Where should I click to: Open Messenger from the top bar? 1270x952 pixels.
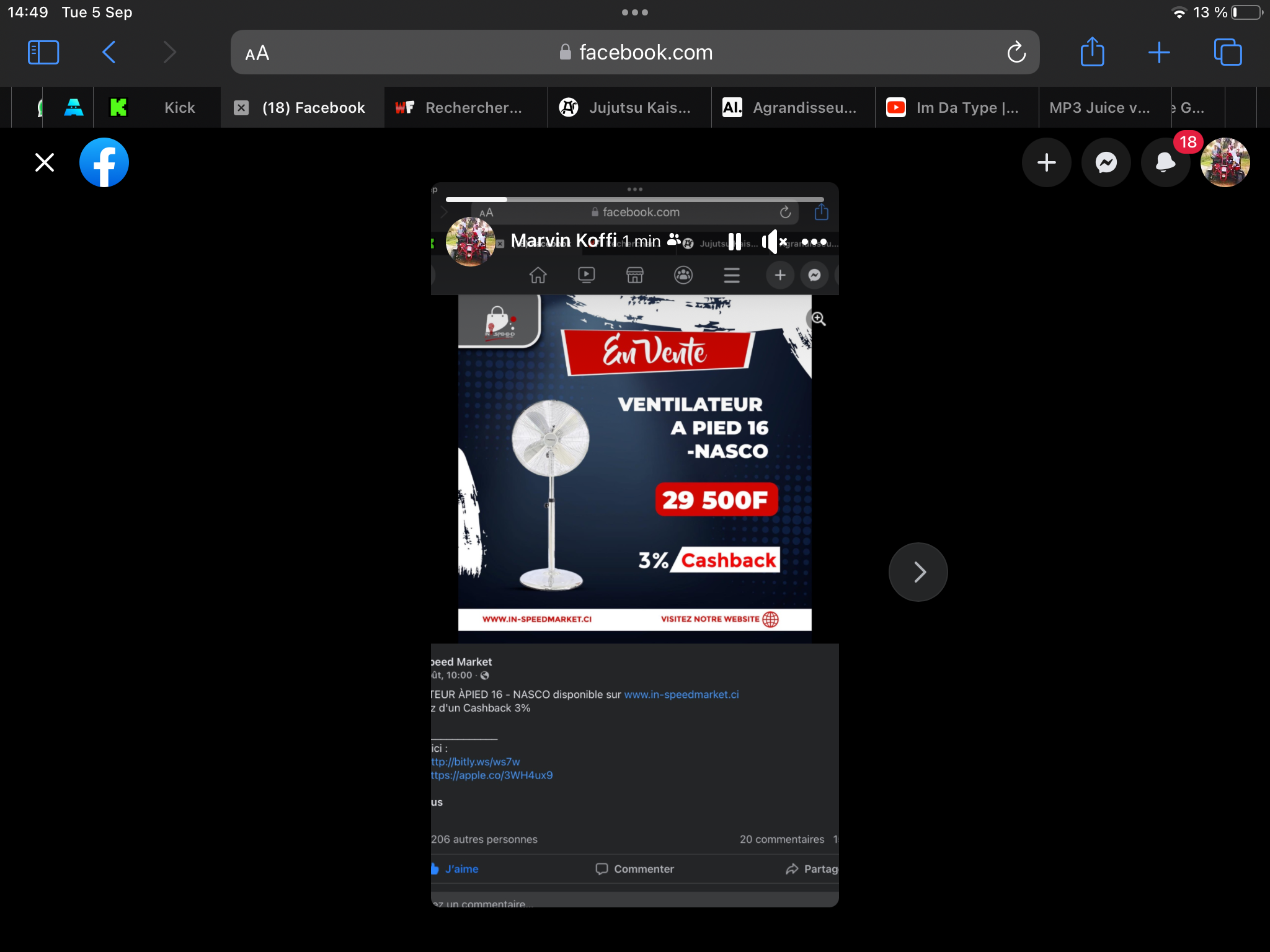pyautogui.click(x=1106, y=162)
